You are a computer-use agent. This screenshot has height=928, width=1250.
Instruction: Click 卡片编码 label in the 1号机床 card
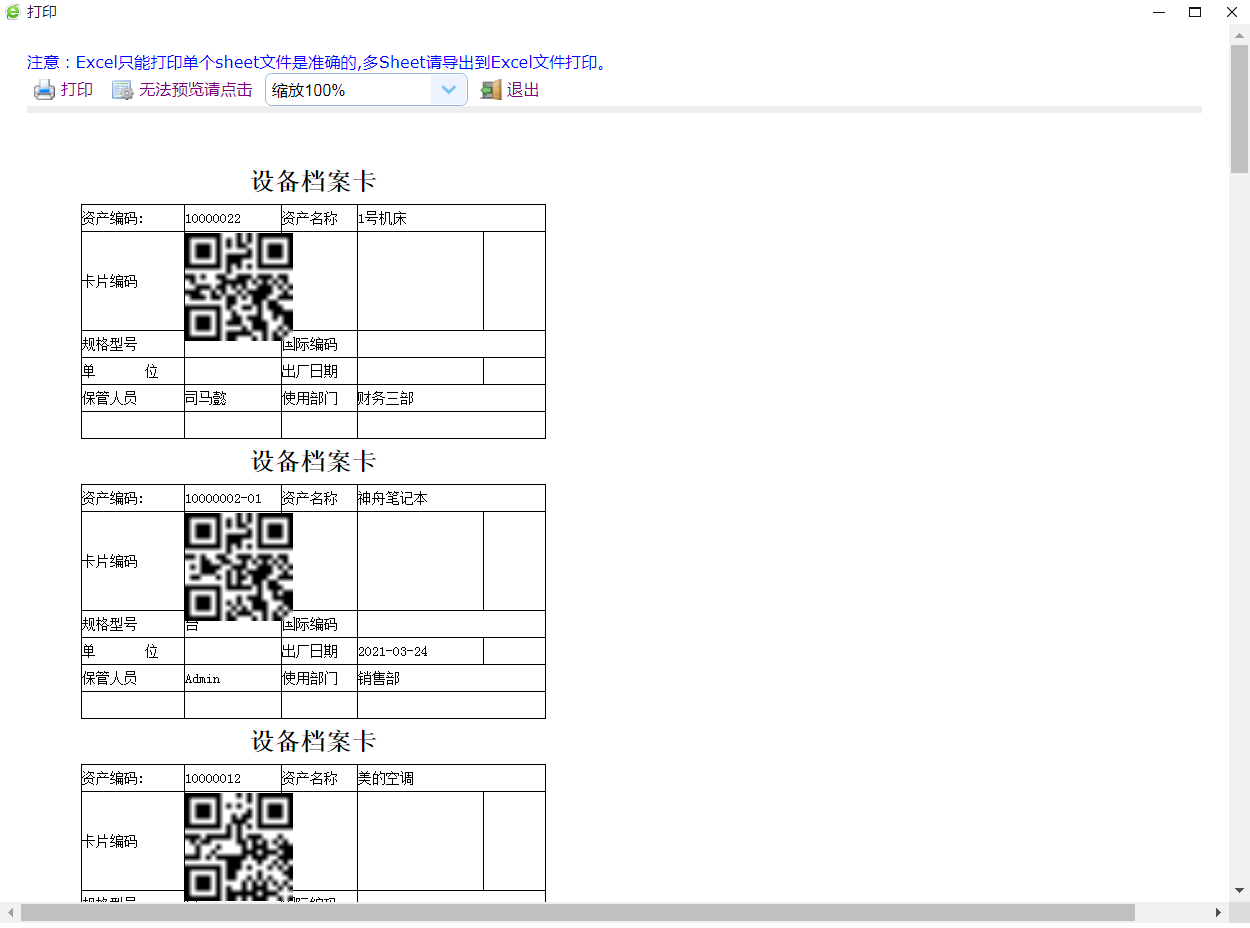point(110,281)
